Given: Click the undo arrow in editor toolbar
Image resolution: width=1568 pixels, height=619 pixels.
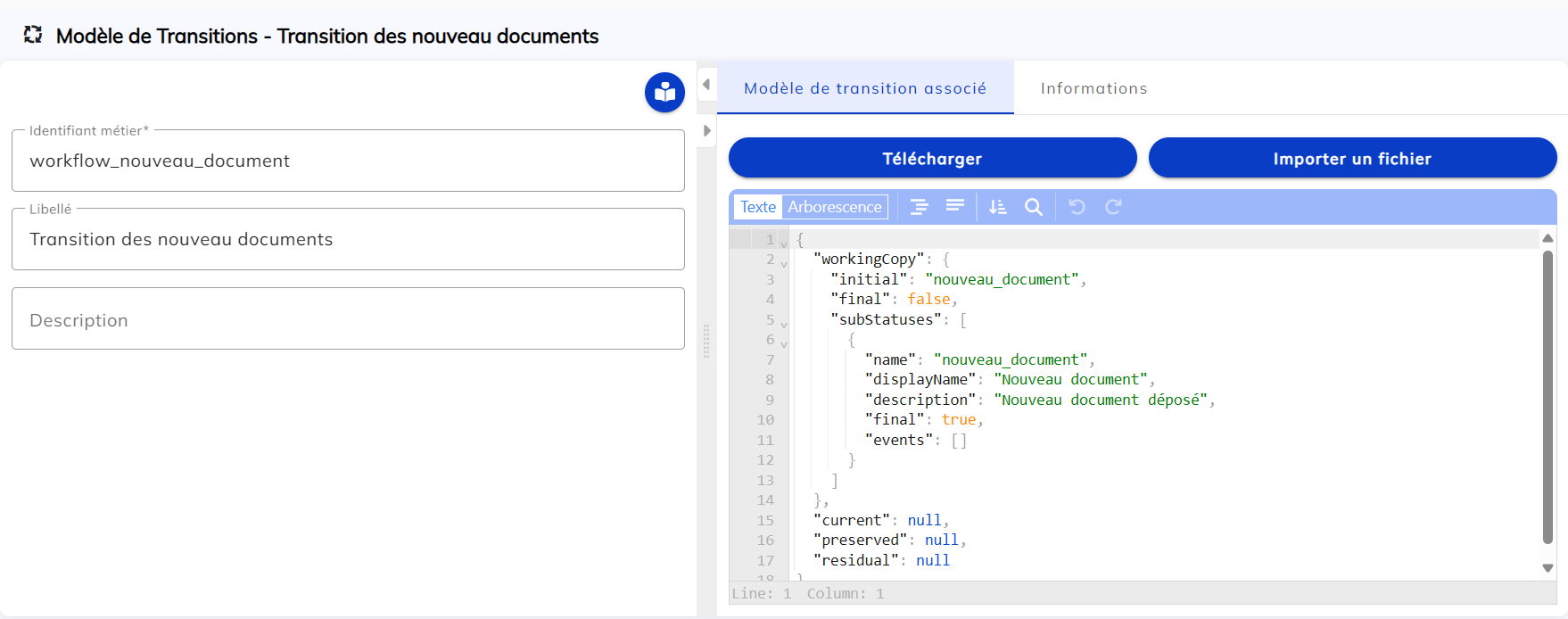Looking at the screenshot, I should [1077, 207].
